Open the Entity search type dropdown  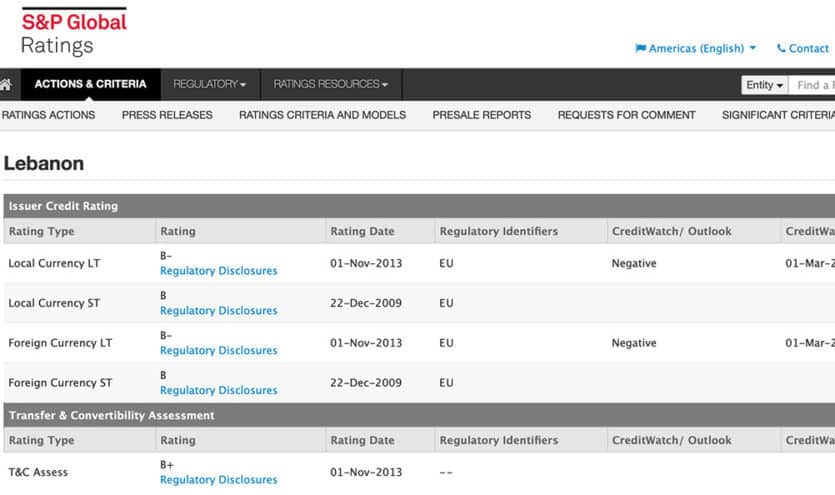click(765, 85)
